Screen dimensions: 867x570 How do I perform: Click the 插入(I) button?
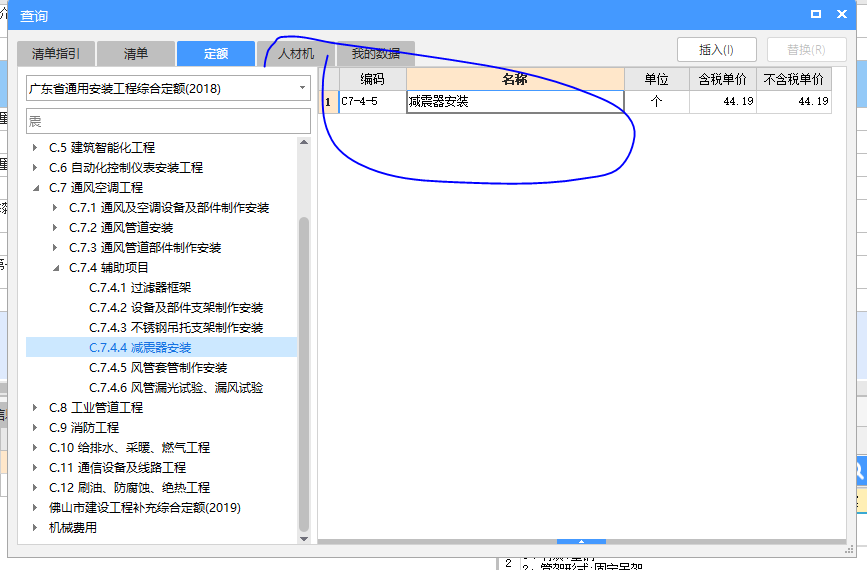717,50
